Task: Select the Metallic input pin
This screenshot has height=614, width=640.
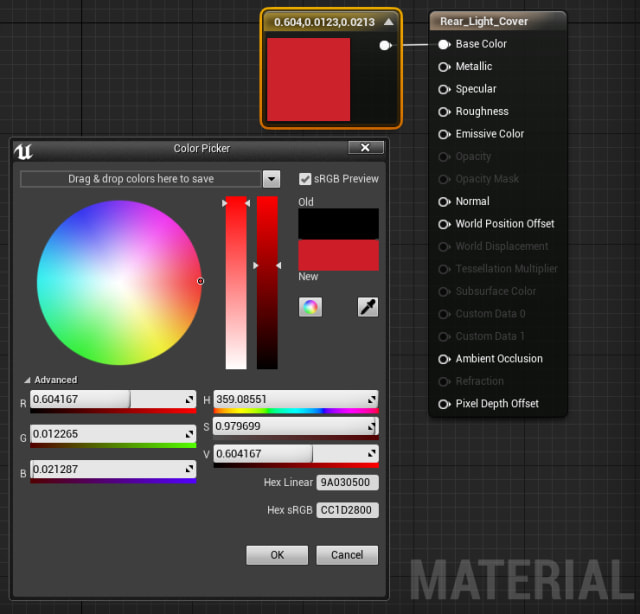Action: tap(444, 67)
